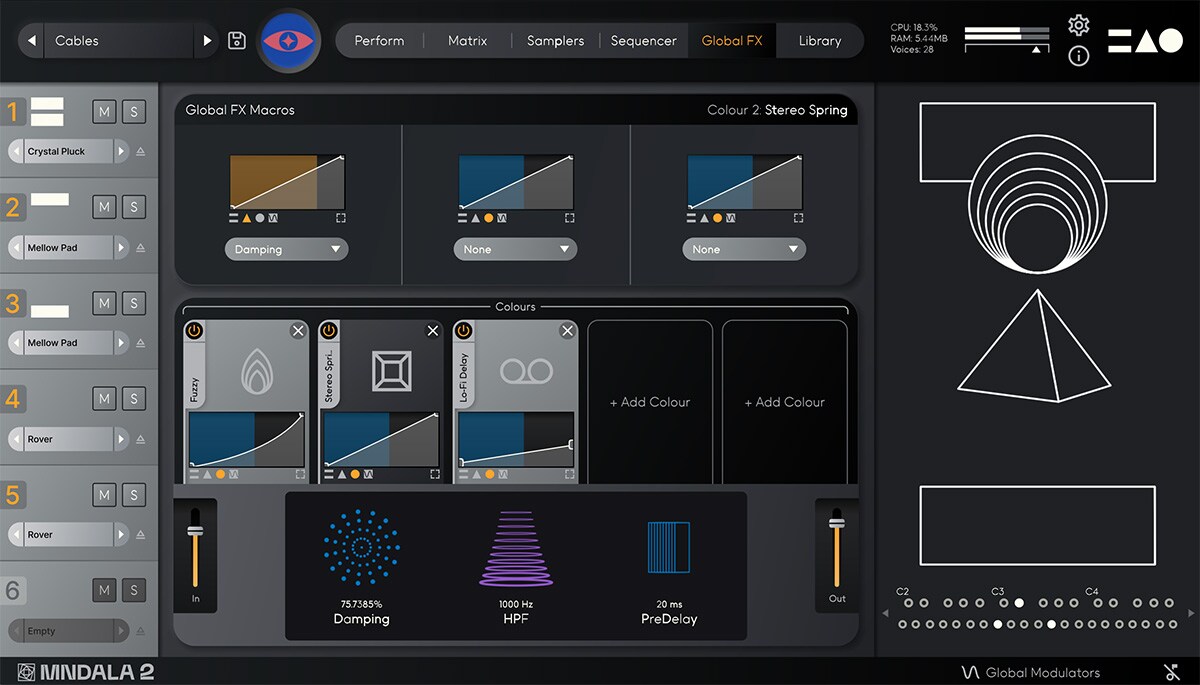Screen dimensions: 1200x685
Task: Click the PreDelay square visual
Action: click(x=668, y=547)
